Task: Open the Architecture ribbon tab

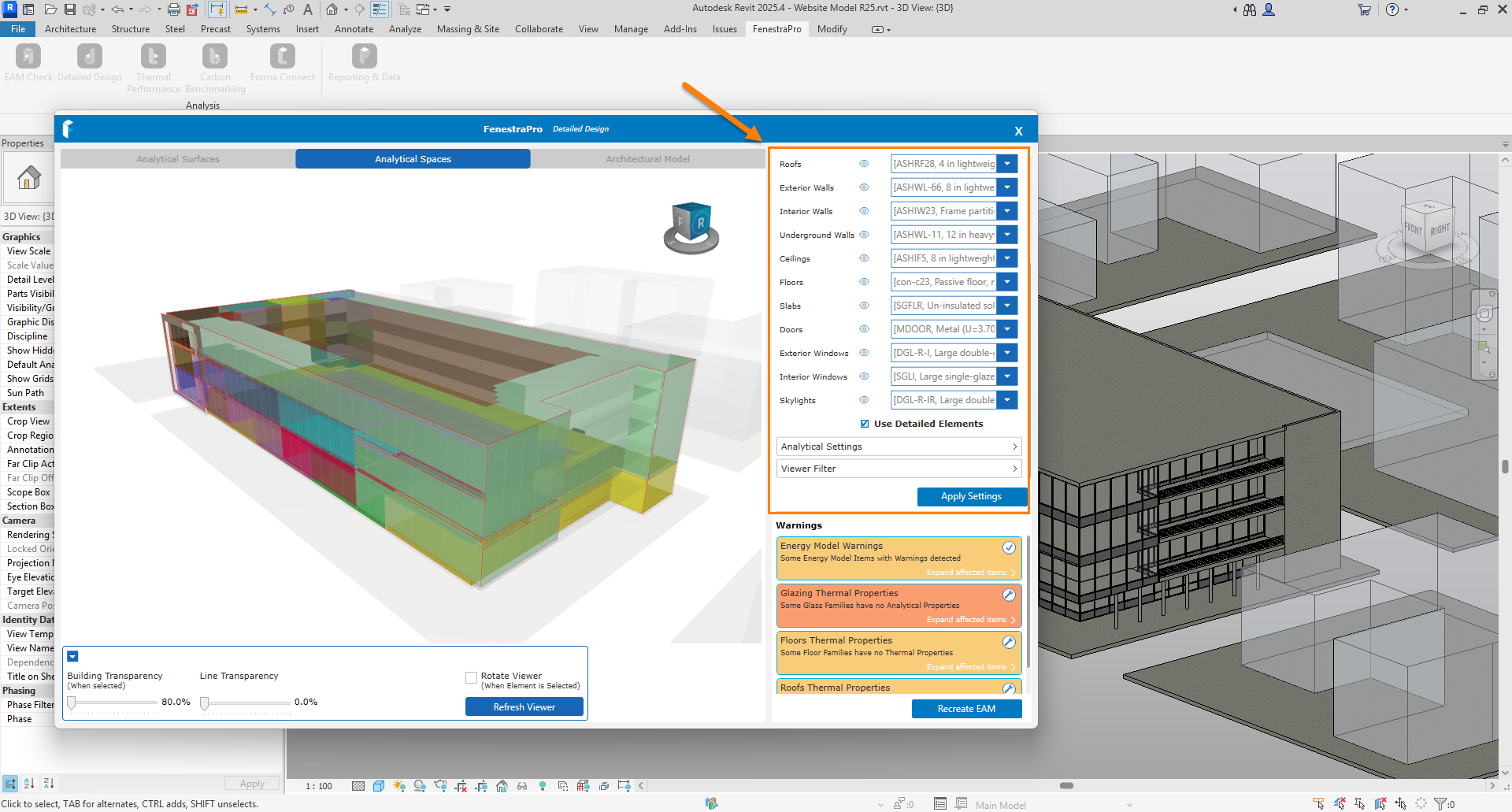Action: click(x=70, y=29)
